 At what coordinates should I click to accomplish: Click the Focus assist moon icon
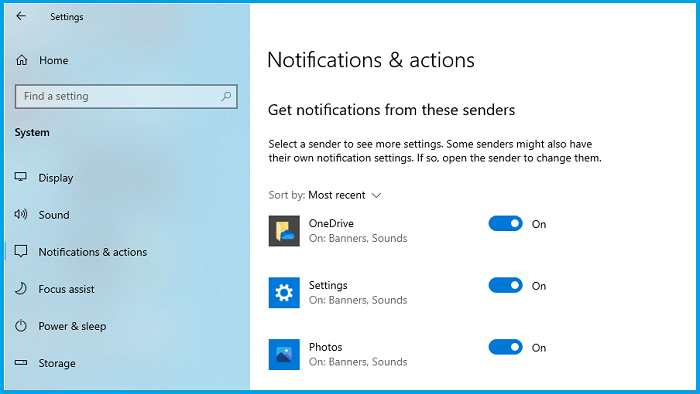click(x=21, y=289)
